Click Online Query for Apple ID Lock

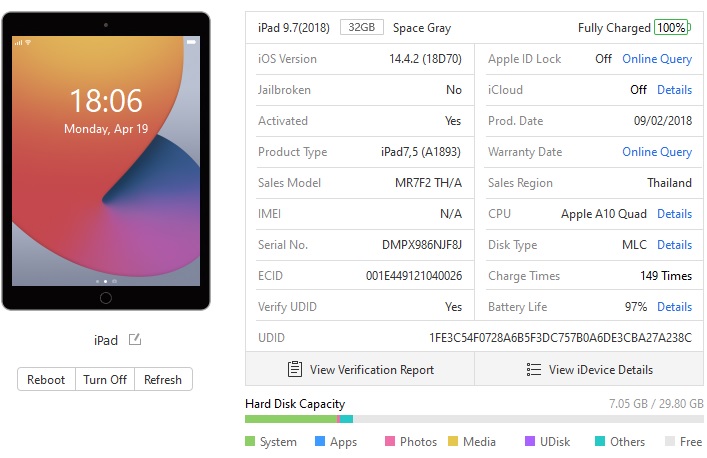point(657,59)
